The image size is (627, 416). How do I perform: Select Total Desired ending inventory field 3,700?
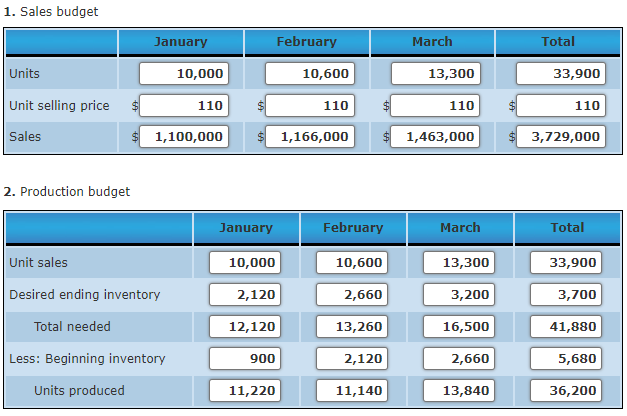pos(566,294)
